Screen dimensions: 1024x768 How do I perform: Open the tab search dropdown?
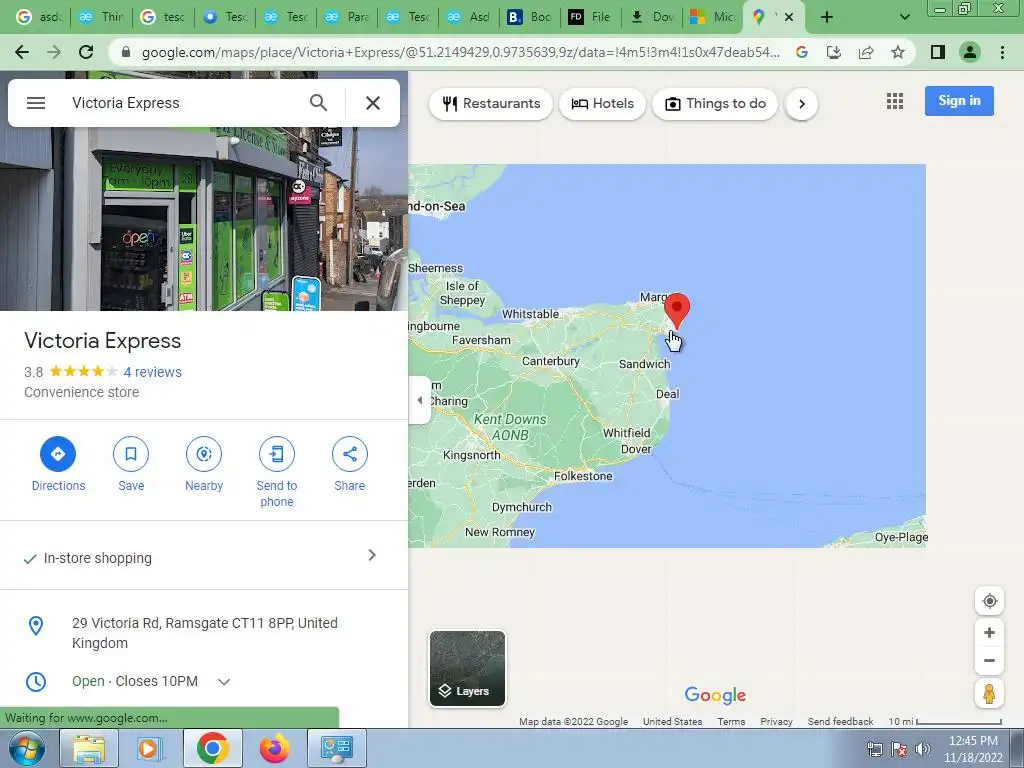point(904,18)
